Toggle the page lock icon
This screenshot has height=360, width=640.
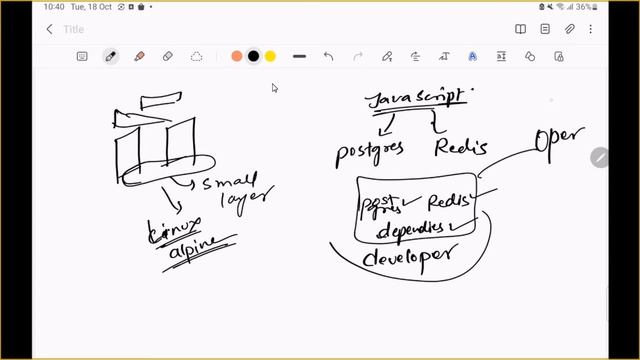coord(559,56)
